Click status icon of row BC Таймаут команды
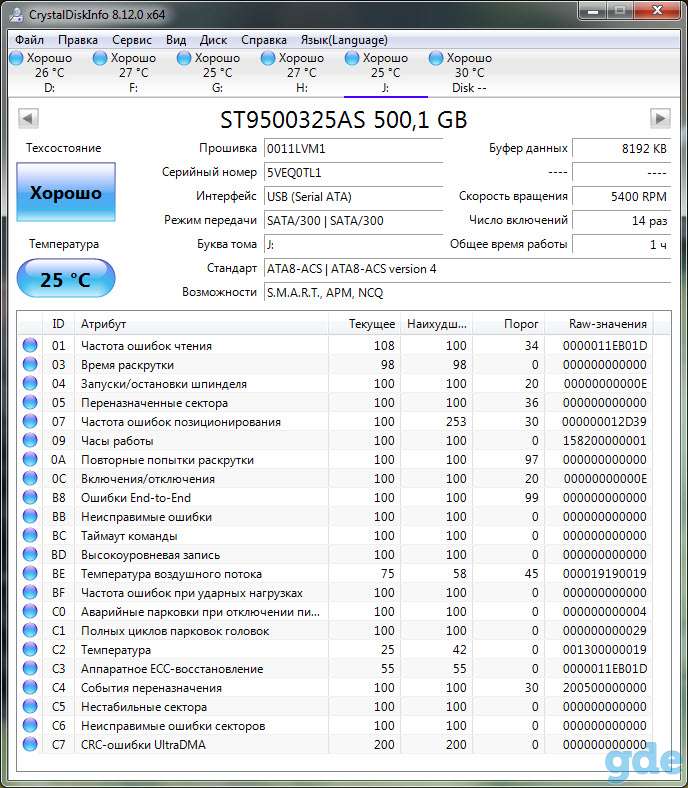Screen dimensions: 688x788 pyautogui.click(x=30, y=535)
